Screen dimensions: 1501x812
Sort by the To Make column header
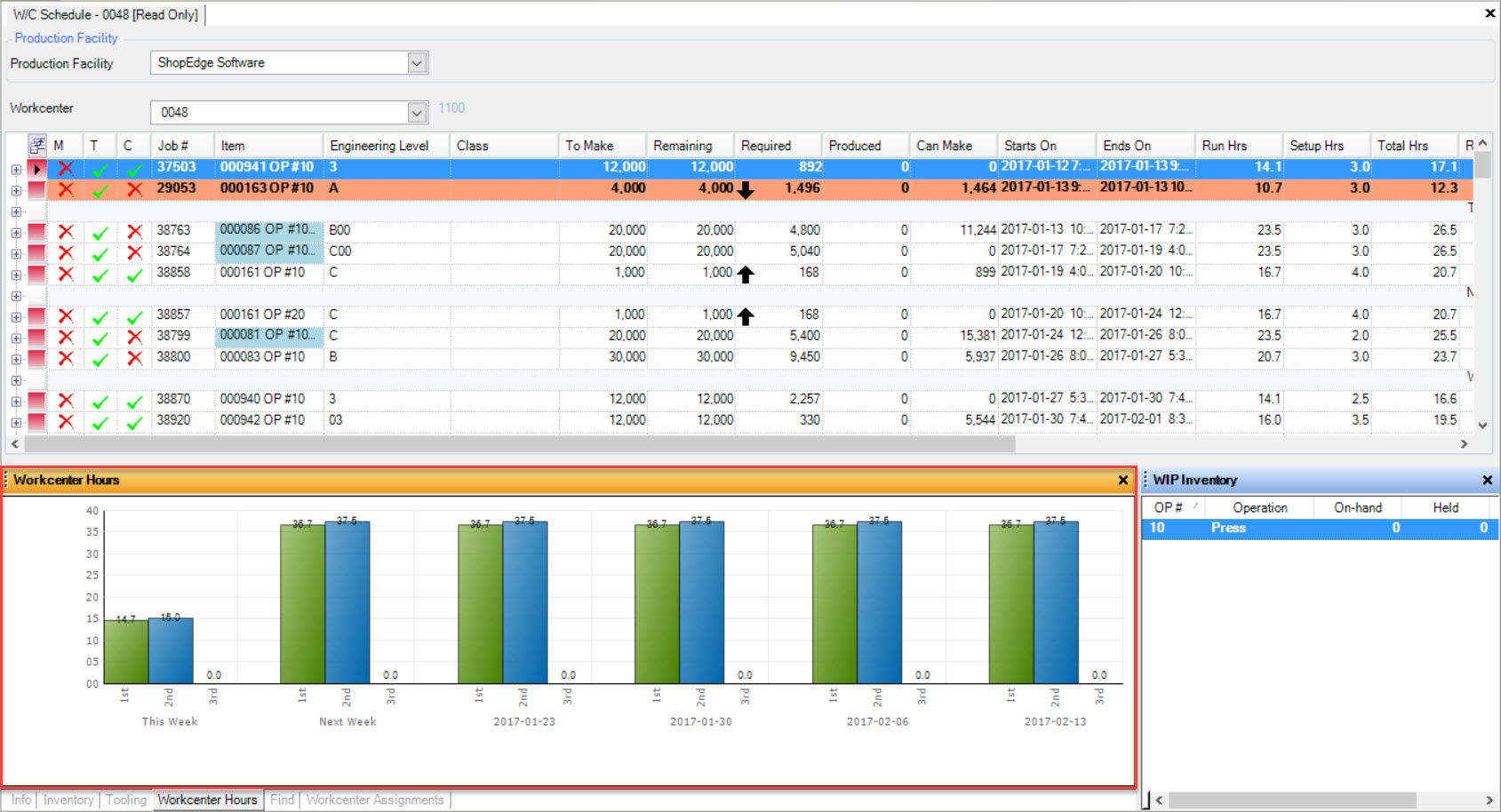pyautogui.click(x=603, y=146)
